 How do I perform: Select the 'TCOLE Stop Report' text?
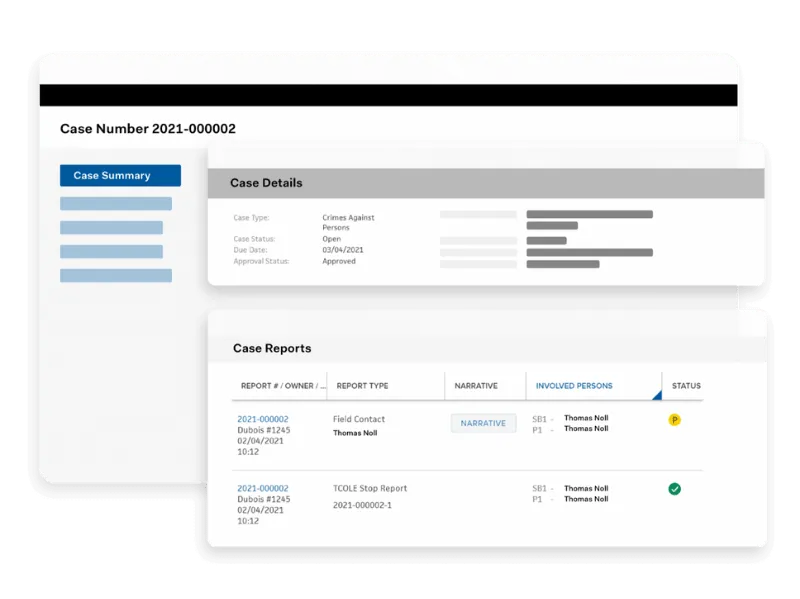[370, 488]
